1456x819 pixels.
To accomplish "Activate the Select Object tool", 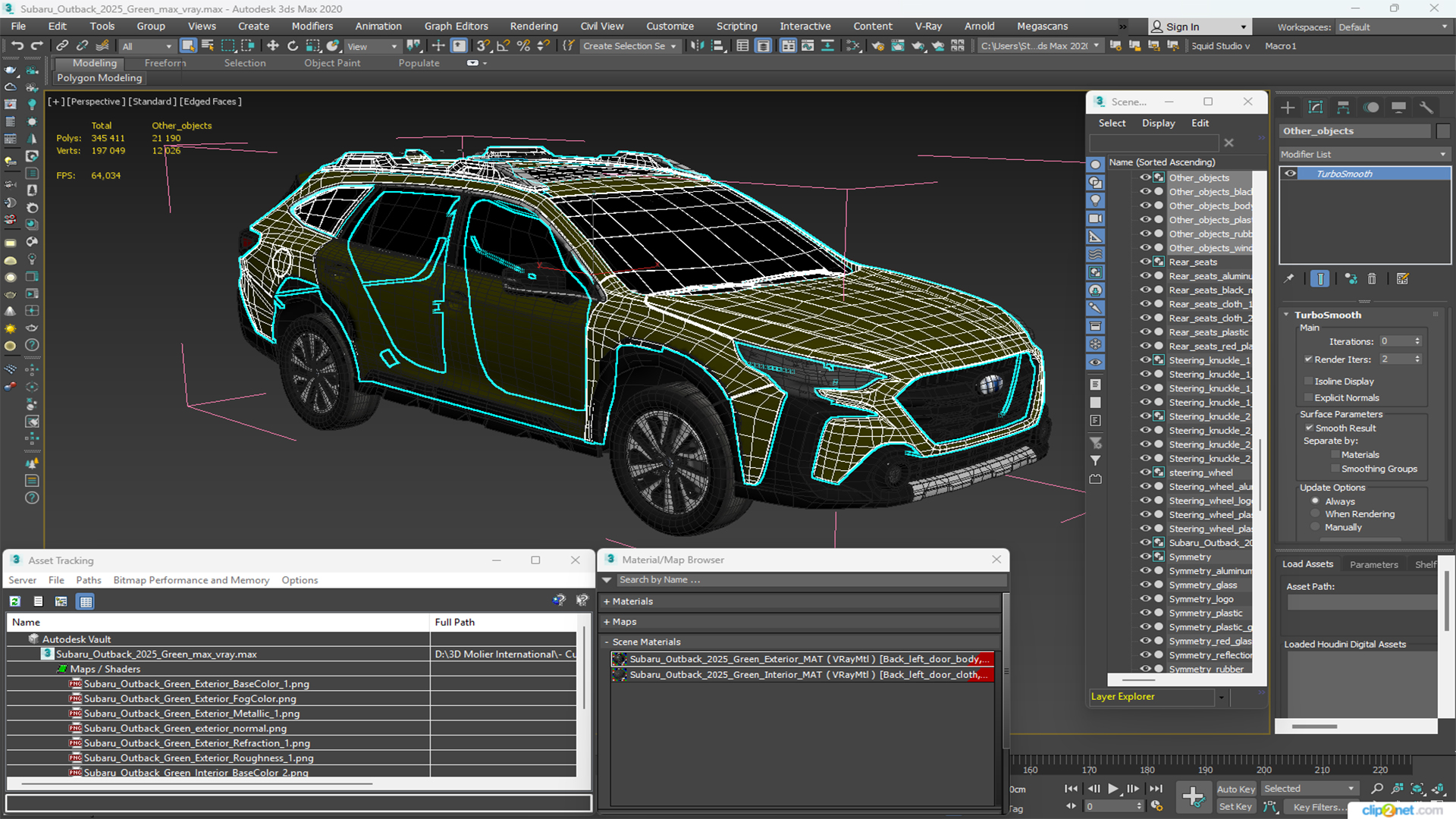I will 188,46.
